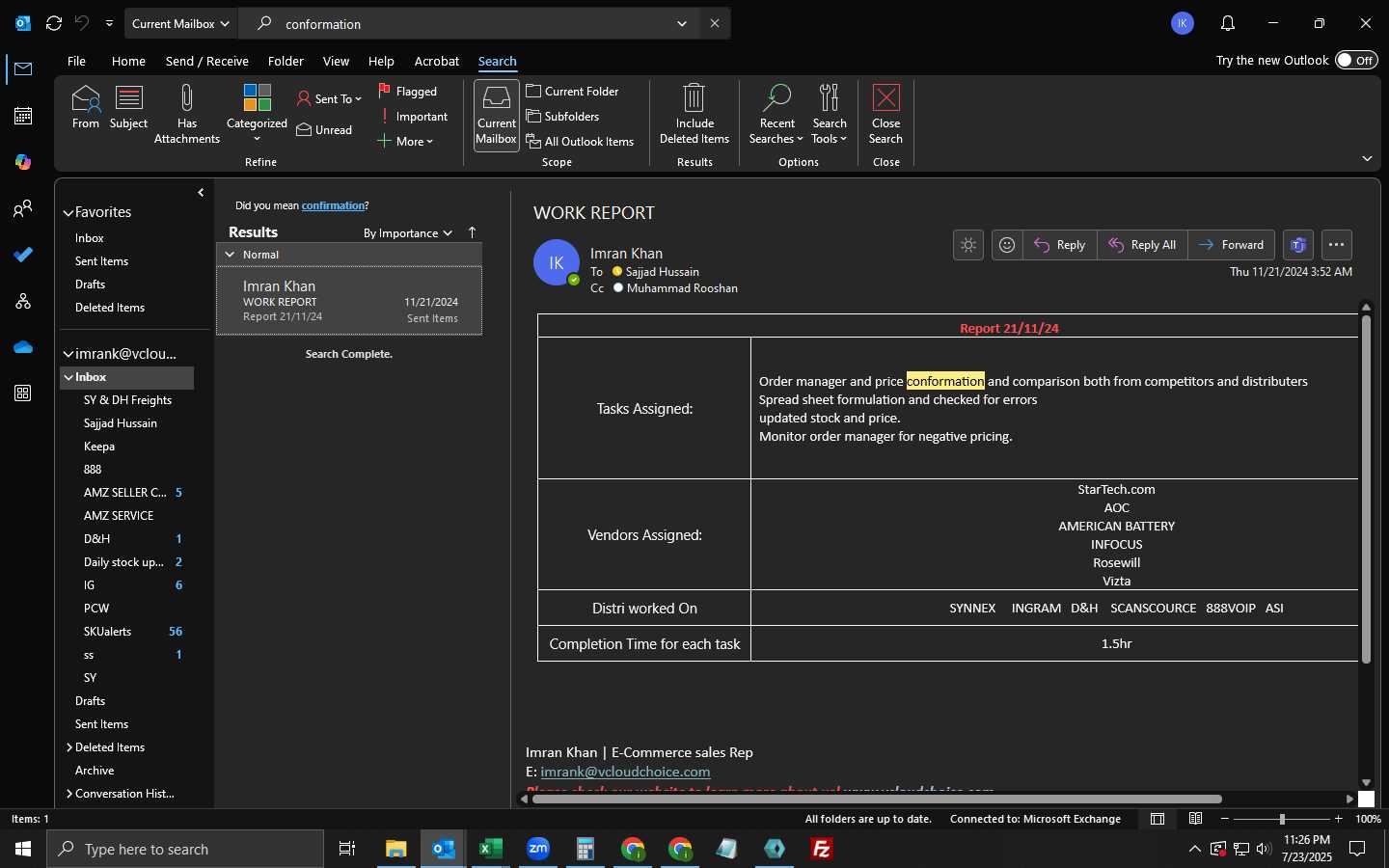Click the Reply All button

(x=1143, y=245)
